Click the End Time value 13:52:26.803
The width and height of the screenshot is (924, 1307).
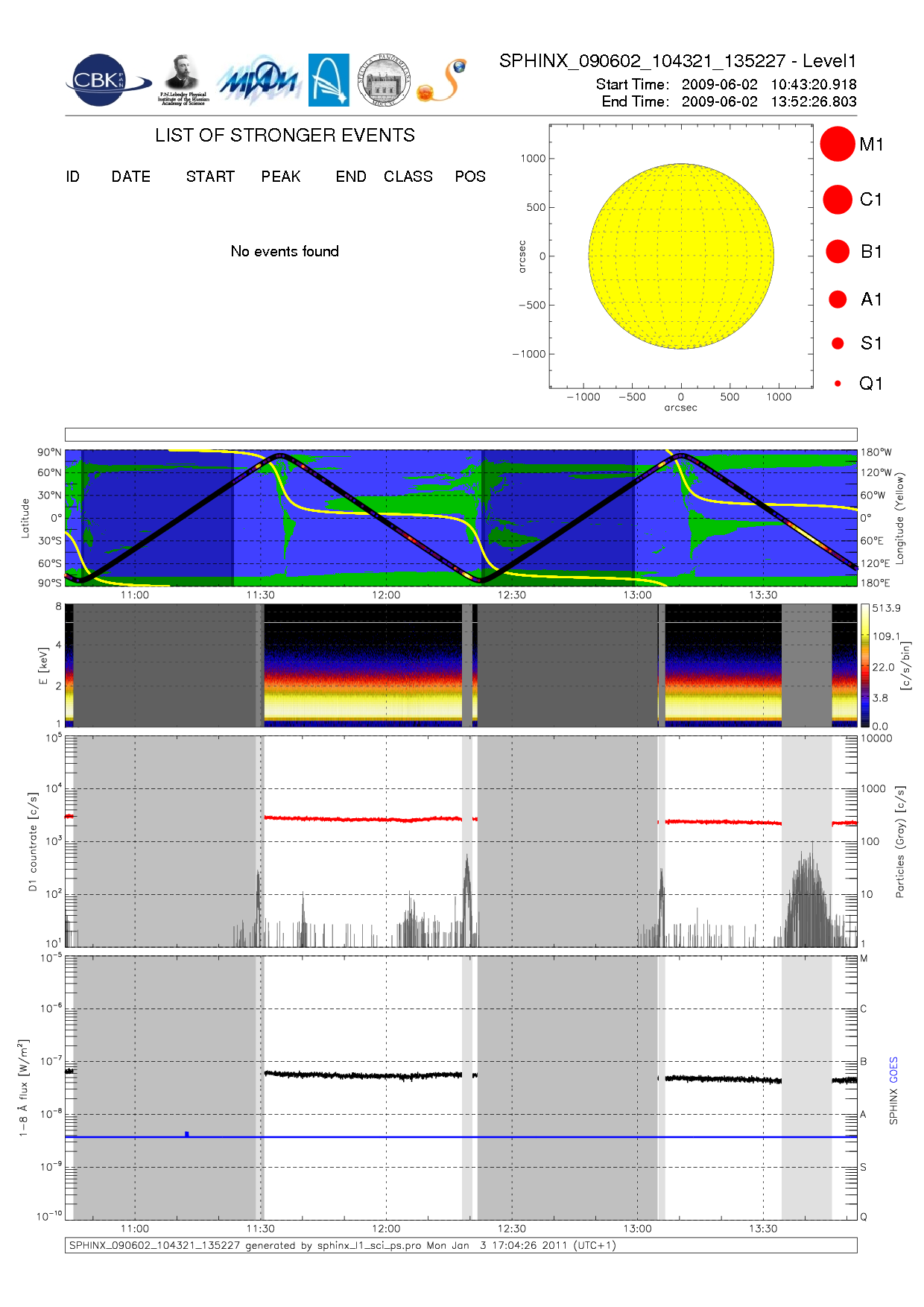(814, 101)
